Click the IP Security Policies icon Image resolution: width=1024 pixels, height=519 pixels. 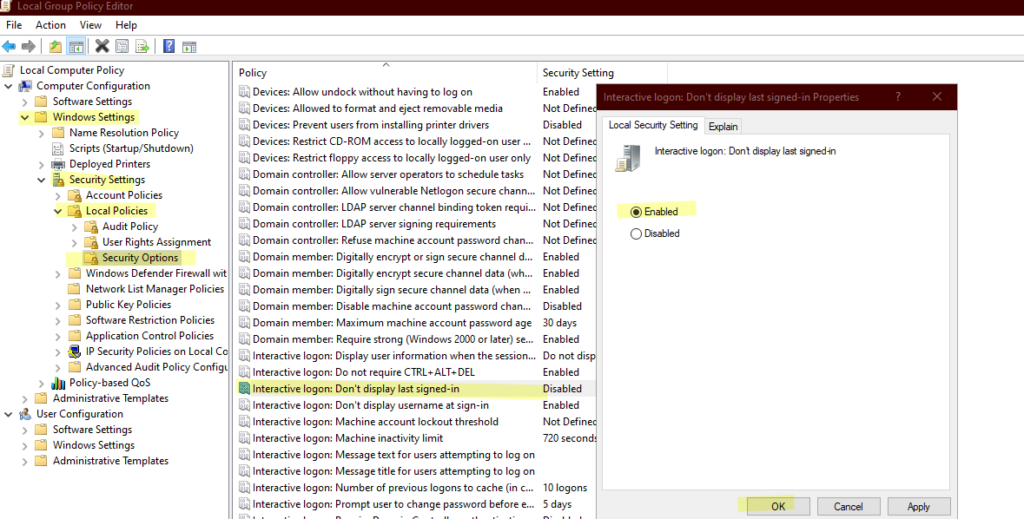click(75, 351)
